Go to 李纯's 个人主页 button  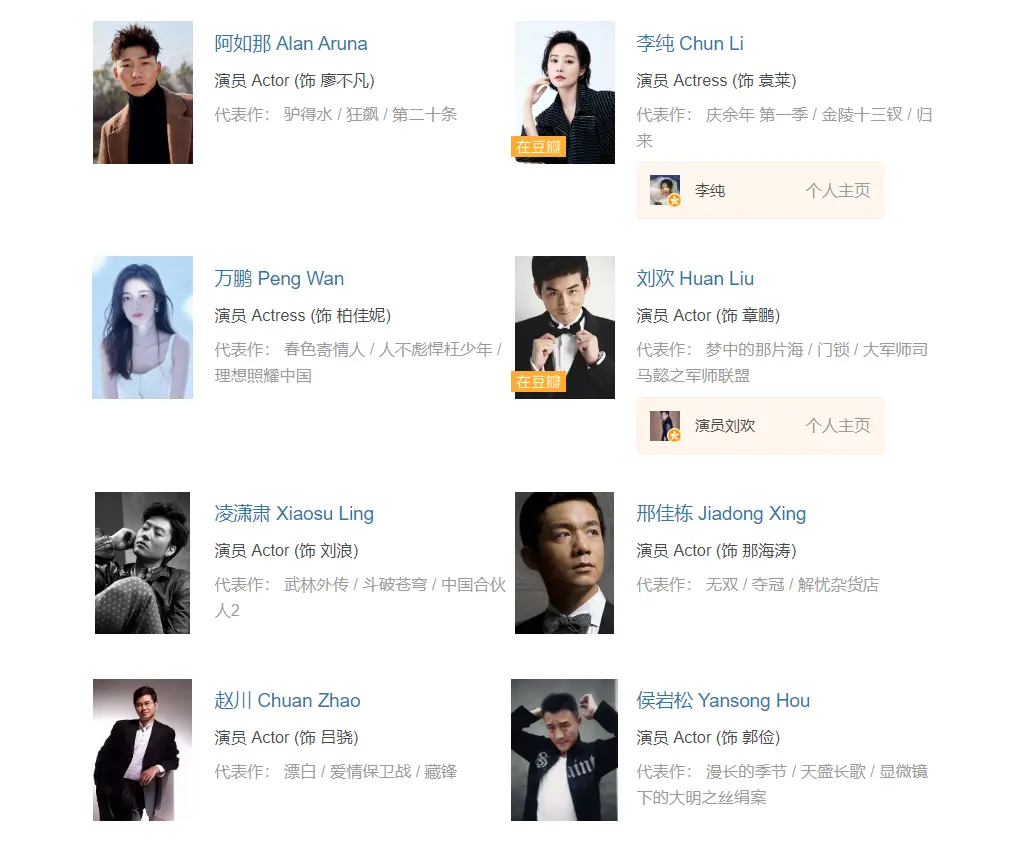(838, 191)
